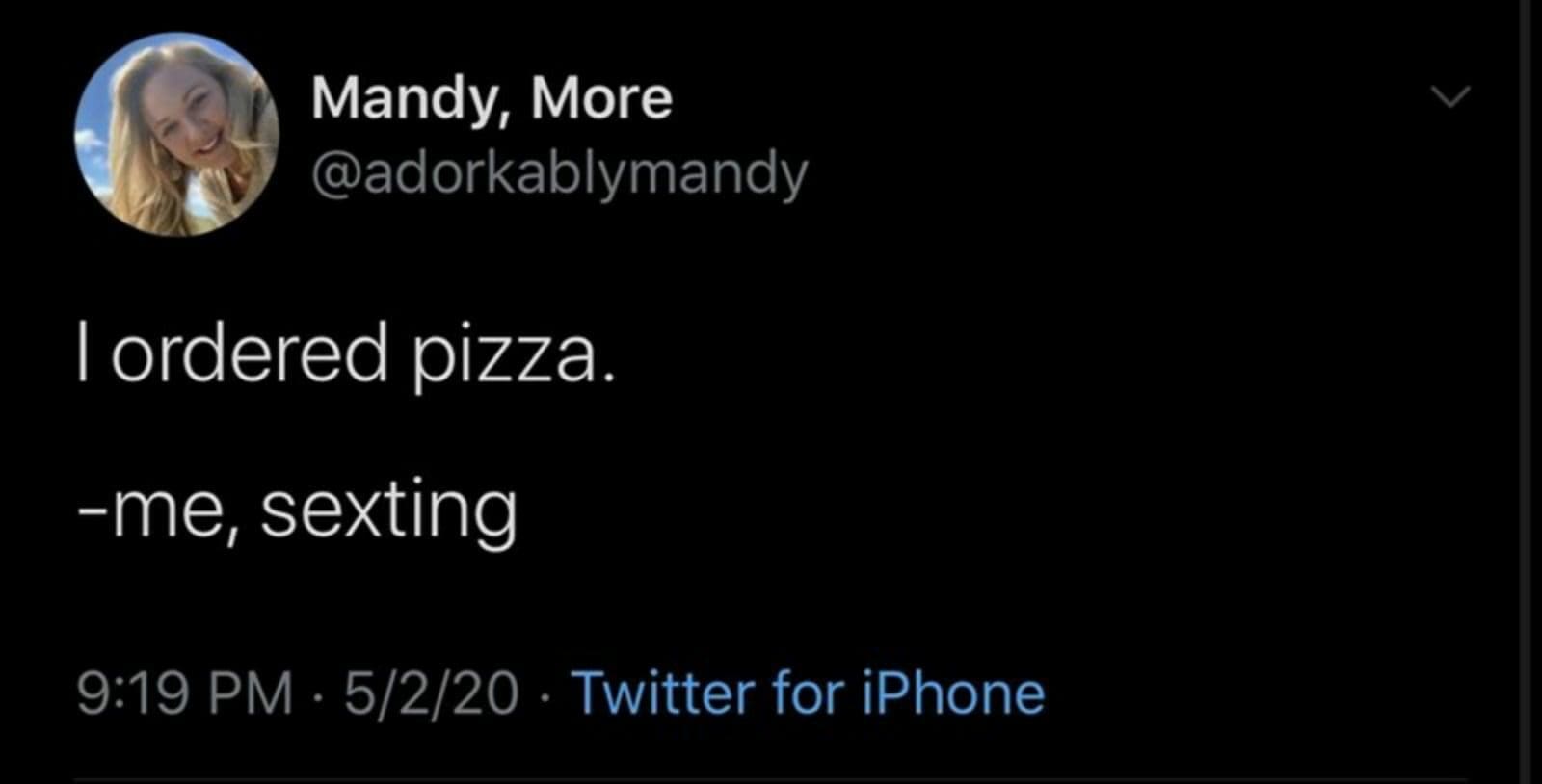Image resolution: width=1542 pixels, height=784 pixels.
Task: Click the word "sexting" in the tweet
Action: click(x=388, y=510)
